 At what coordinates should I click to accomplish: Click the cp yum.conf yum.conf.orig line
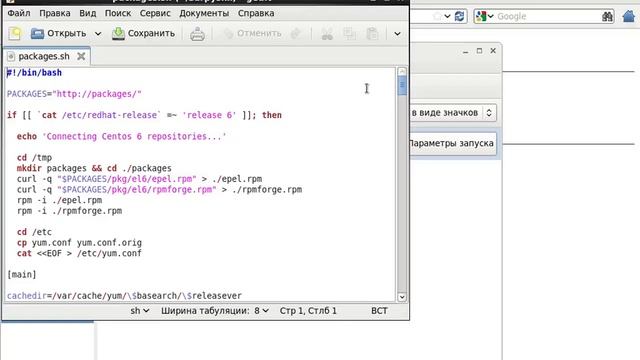79,242
